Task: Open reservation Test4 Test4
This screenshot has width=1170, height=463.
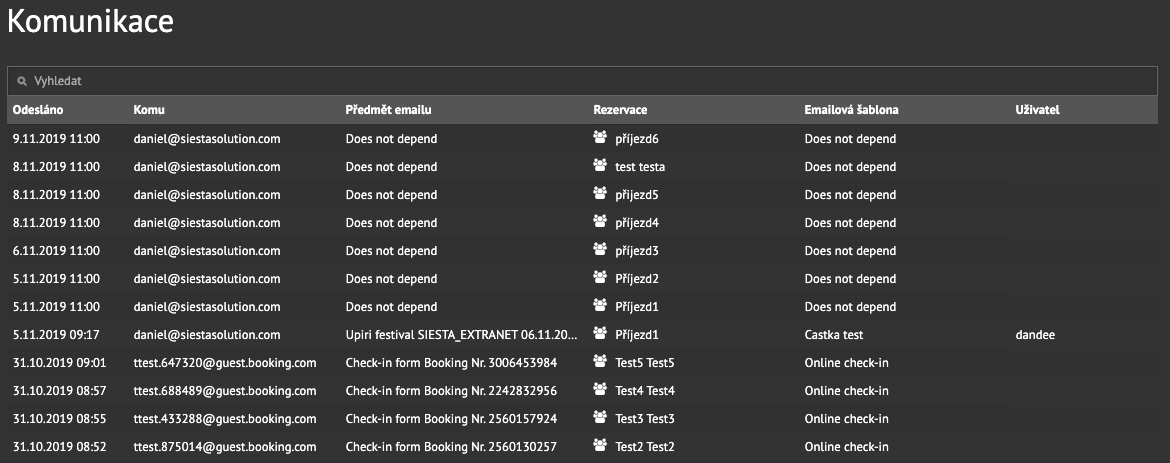Action: click(645, 391)
